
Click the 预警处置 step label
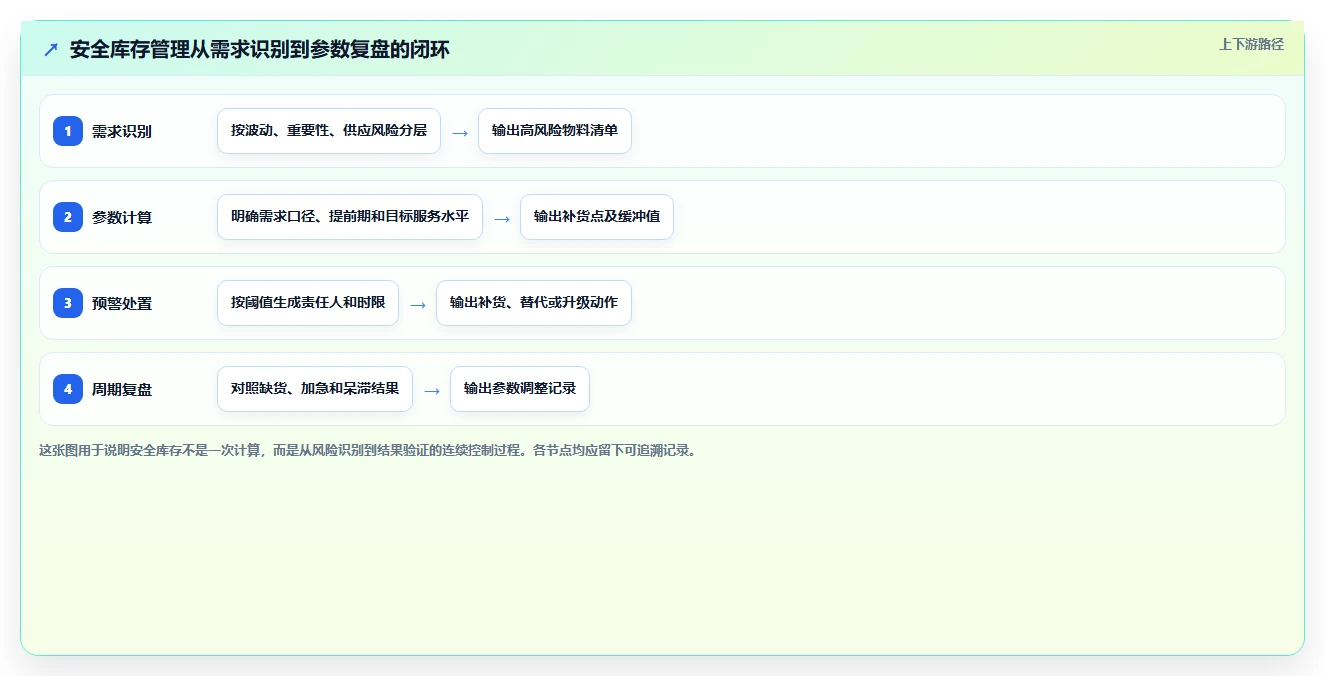[122, 303]
